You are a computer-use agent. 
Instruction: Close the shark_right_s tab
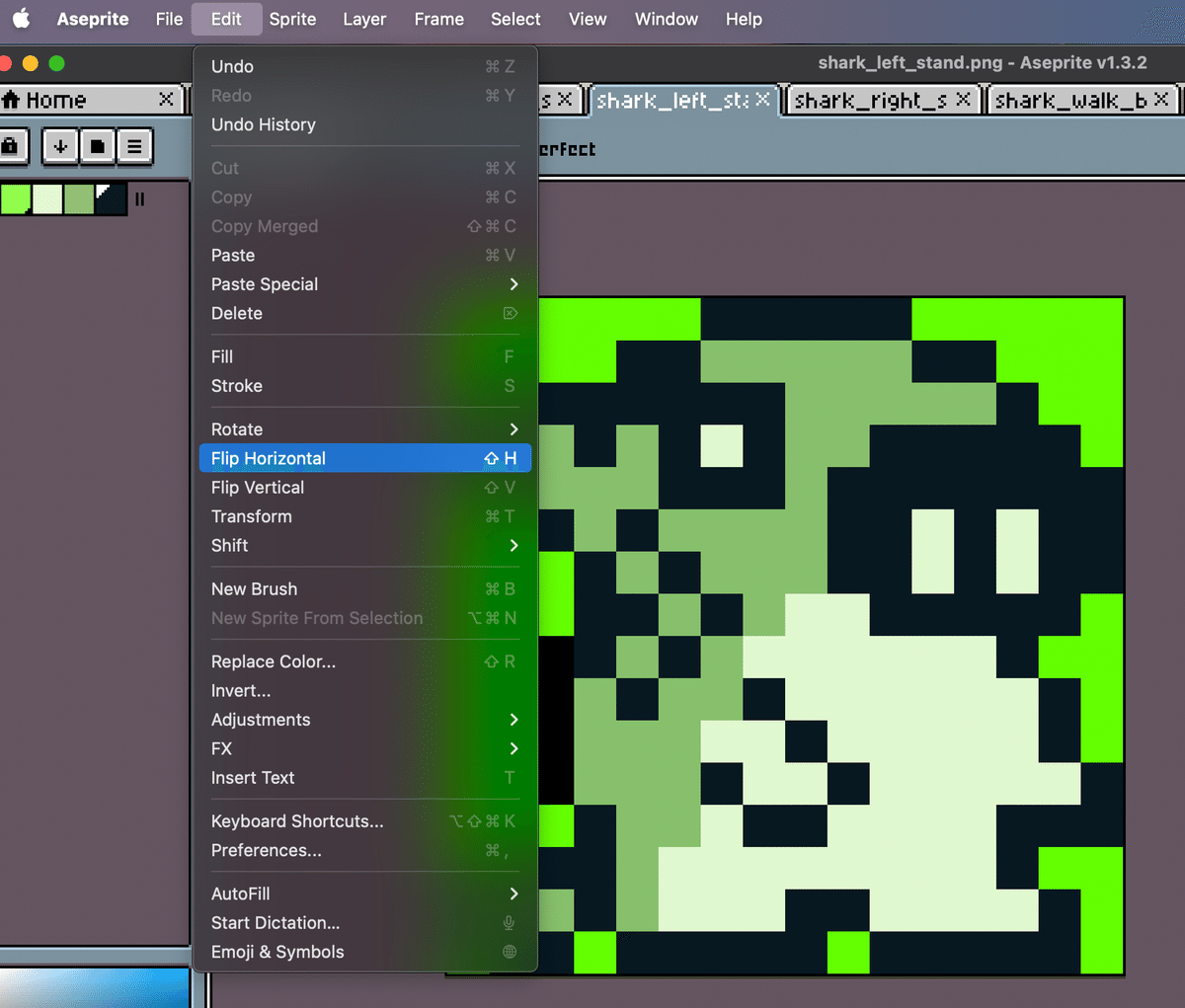point(963,99)
